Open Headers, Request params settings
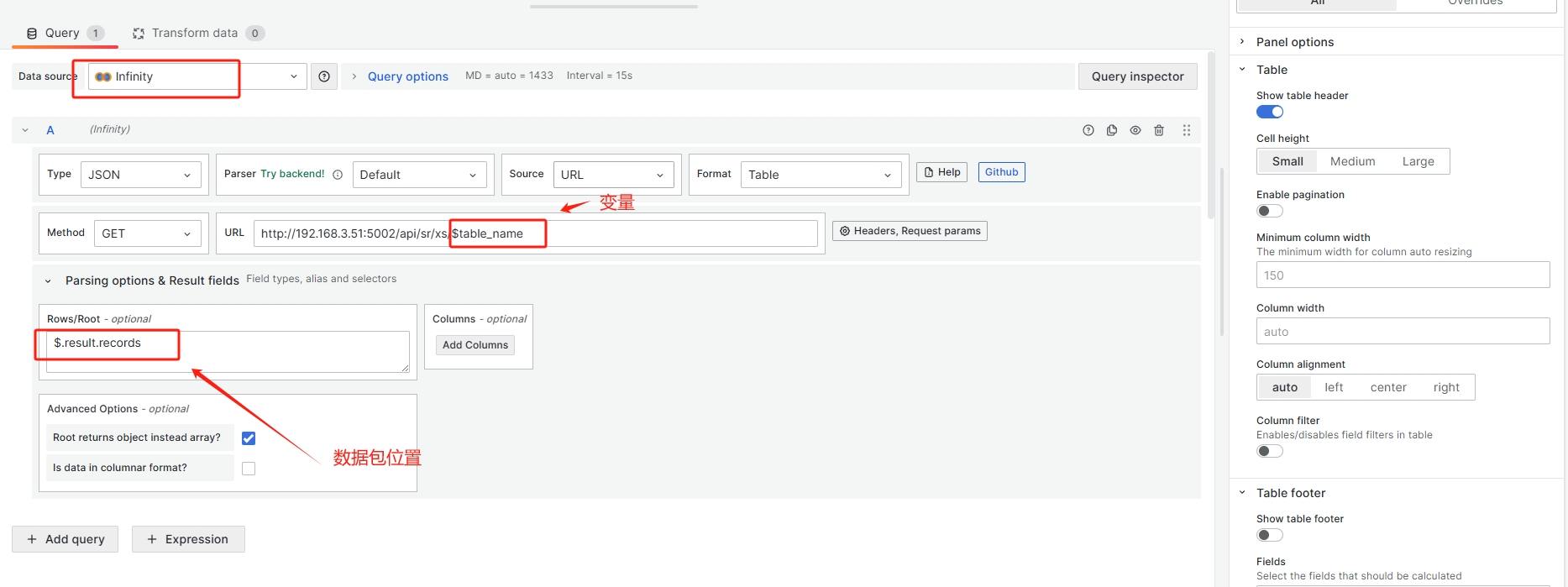1568x587 pixels. click(910, 231)
